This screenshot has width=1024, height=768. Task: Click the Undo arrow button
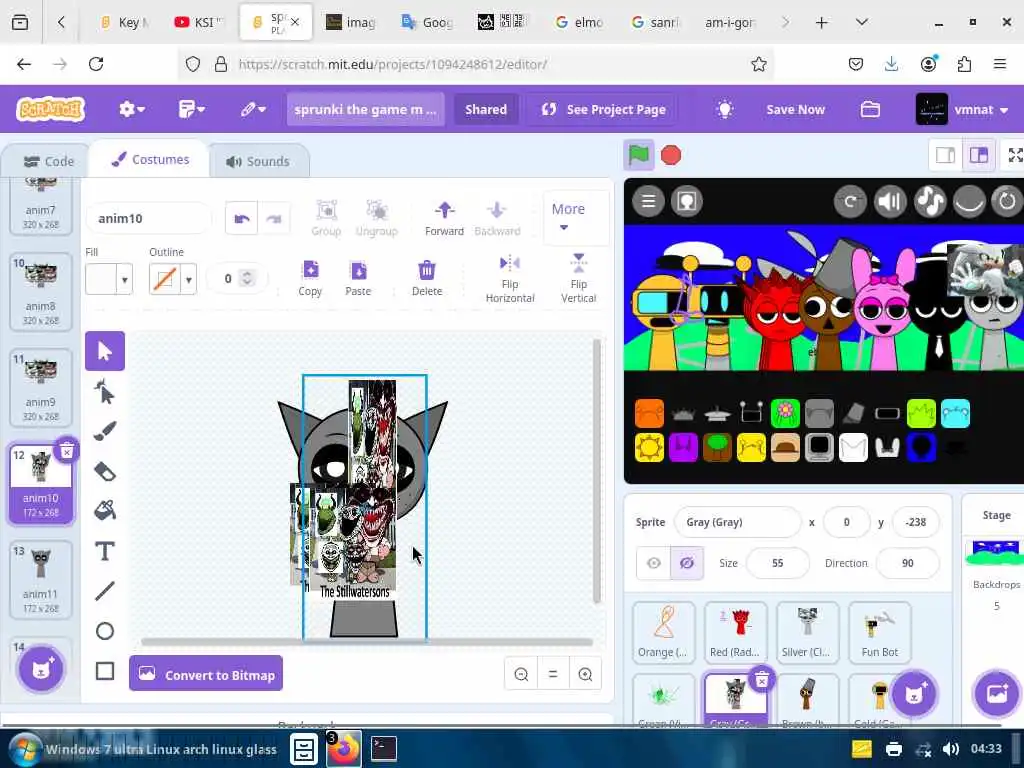pyautogui.click(x=242, y=219)
